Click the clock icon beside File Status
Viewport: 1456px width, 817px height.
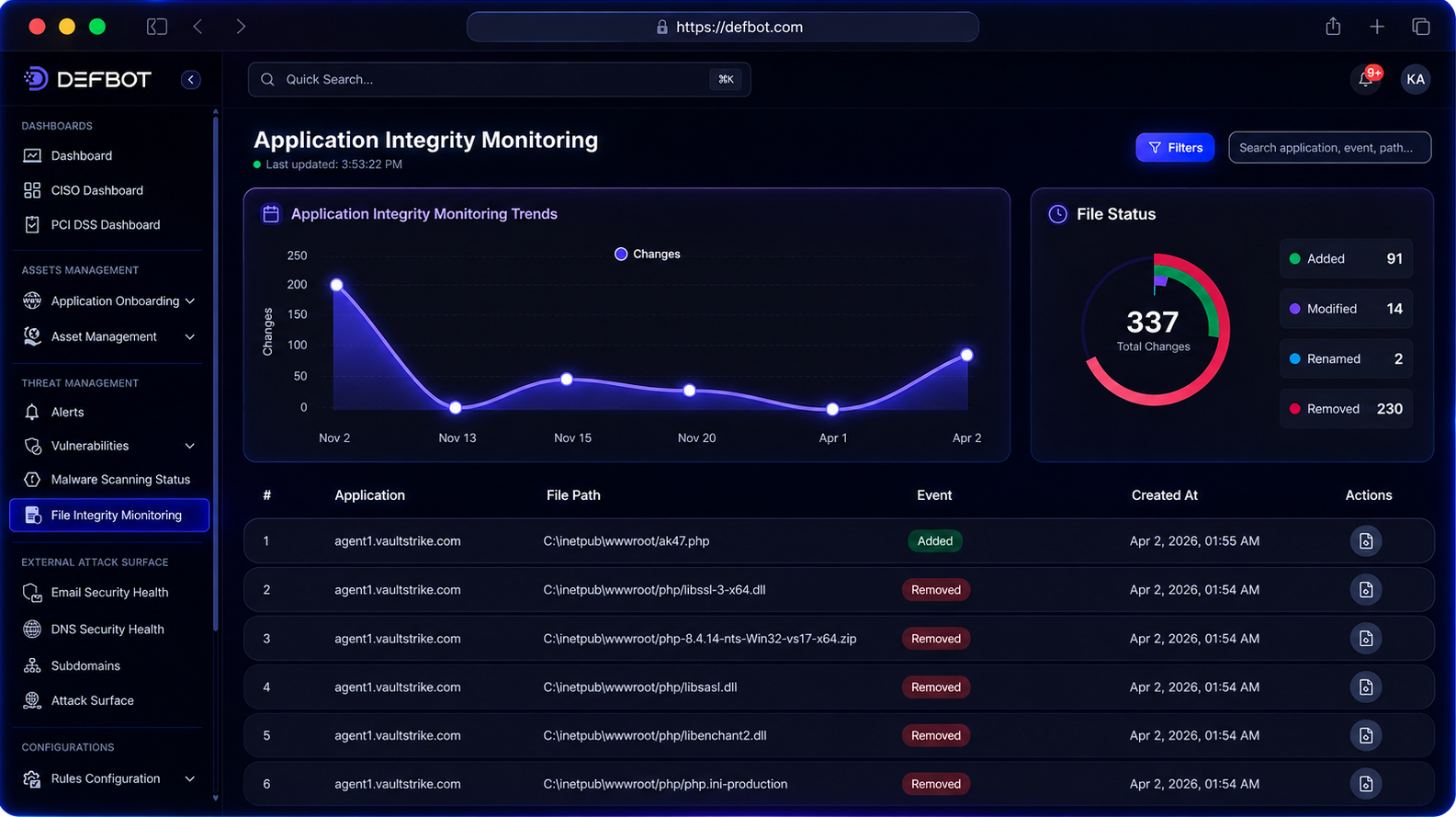click(x=1058, y=214)
